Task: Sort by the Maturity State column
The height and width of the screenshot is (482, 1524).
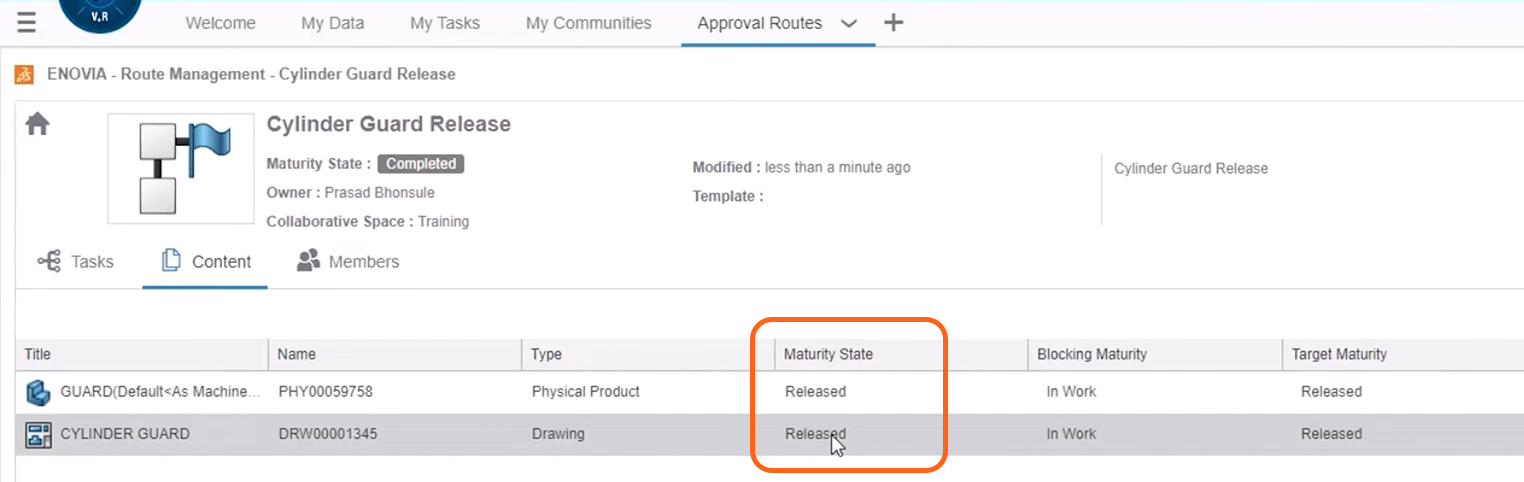Action: pyautogui.click(x=828, y=354)
